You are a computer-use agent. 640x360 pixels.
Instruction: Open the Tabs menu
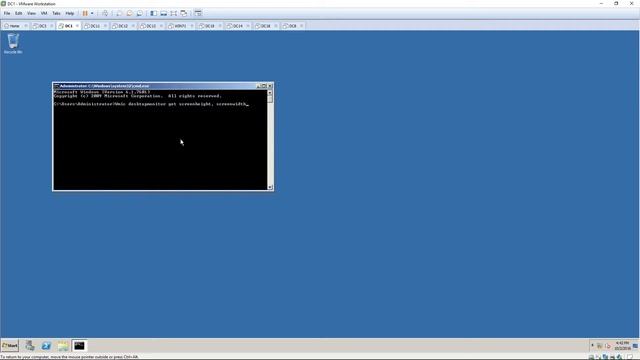click(56, 13)
